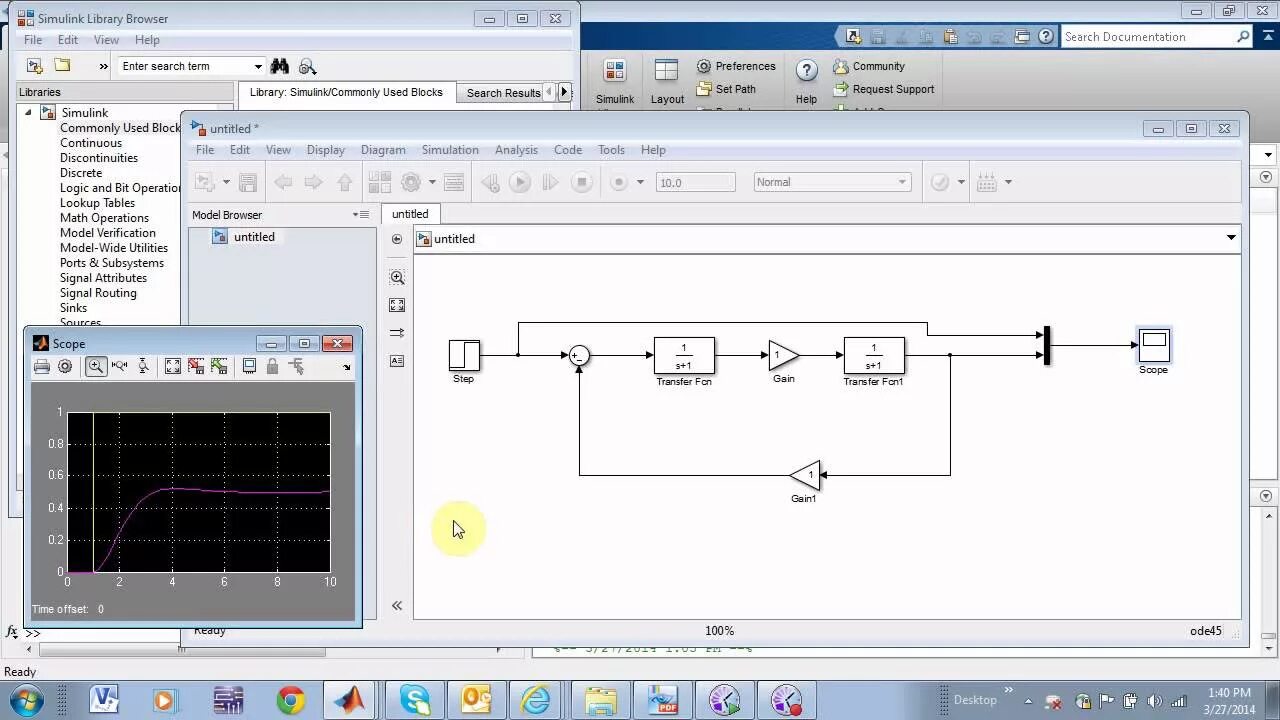Select the Step block in diagram
The image size is (1280, 720).
(x=464, y=355)
